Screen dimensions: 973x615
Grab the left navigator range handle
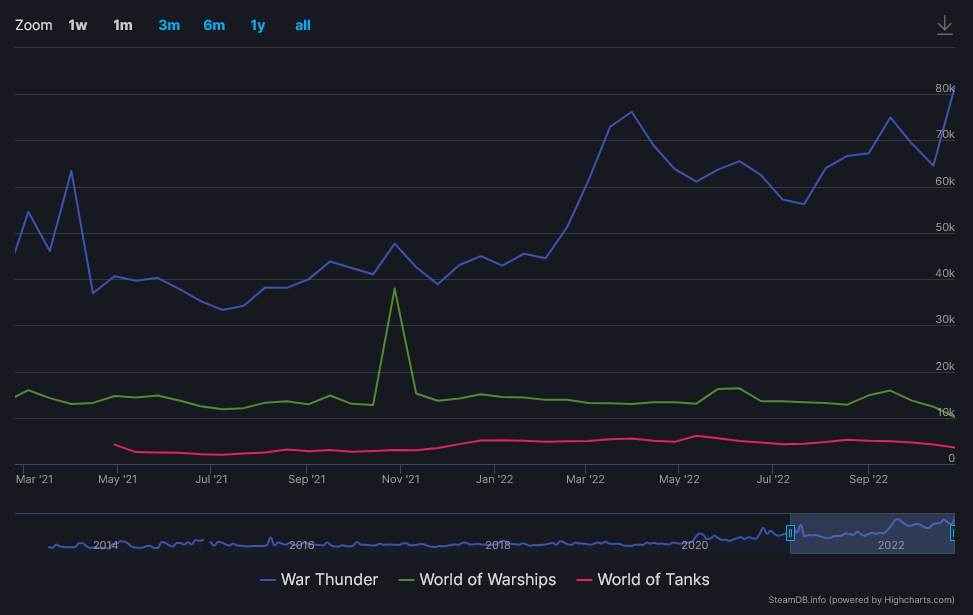pos(790,532)
